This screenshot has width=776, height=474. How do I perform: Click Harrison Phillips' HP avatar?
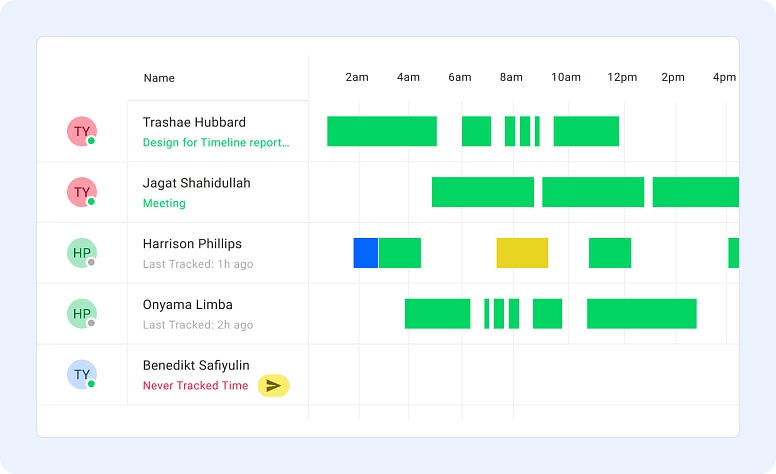[82, 253]
